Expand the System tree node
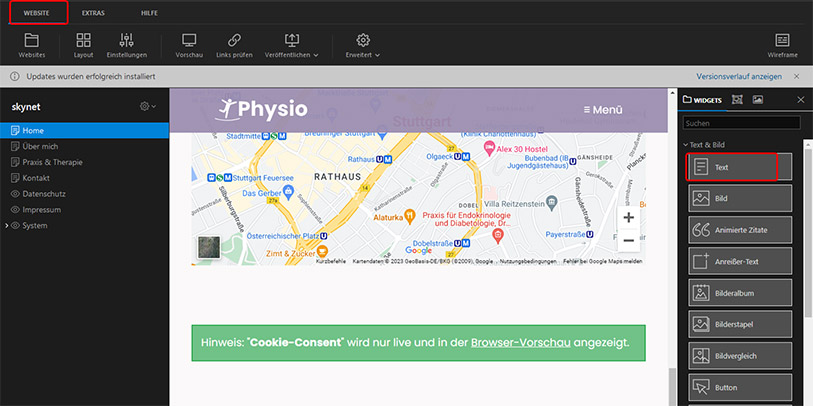 (6, 226)
